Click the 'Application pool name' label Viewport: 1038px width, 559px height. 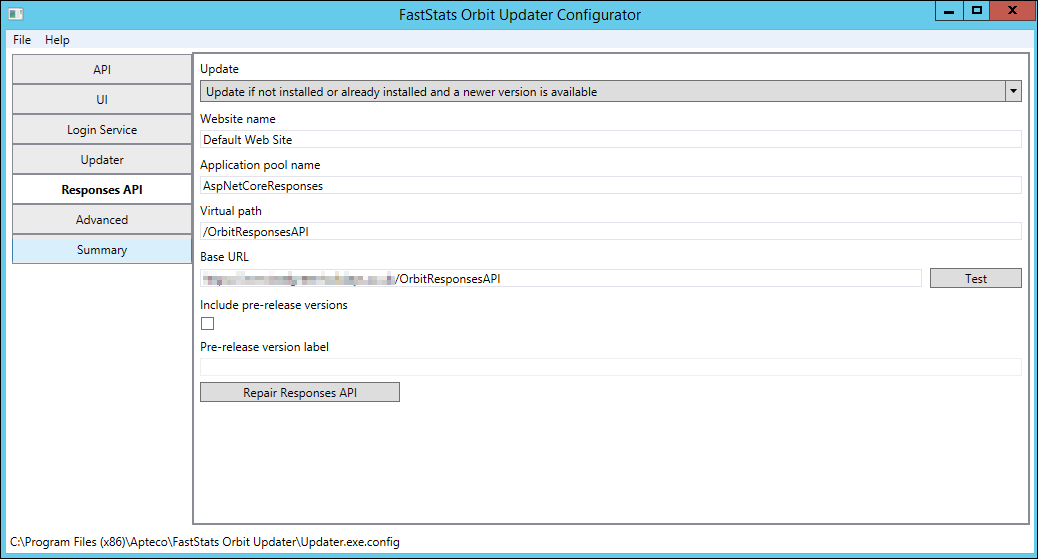pos(260,165)
